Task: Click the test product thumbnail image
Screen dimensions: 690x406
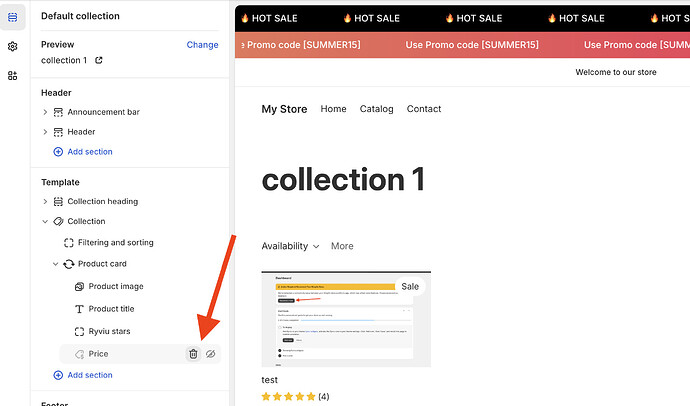Action: click(x=345, y=319)
